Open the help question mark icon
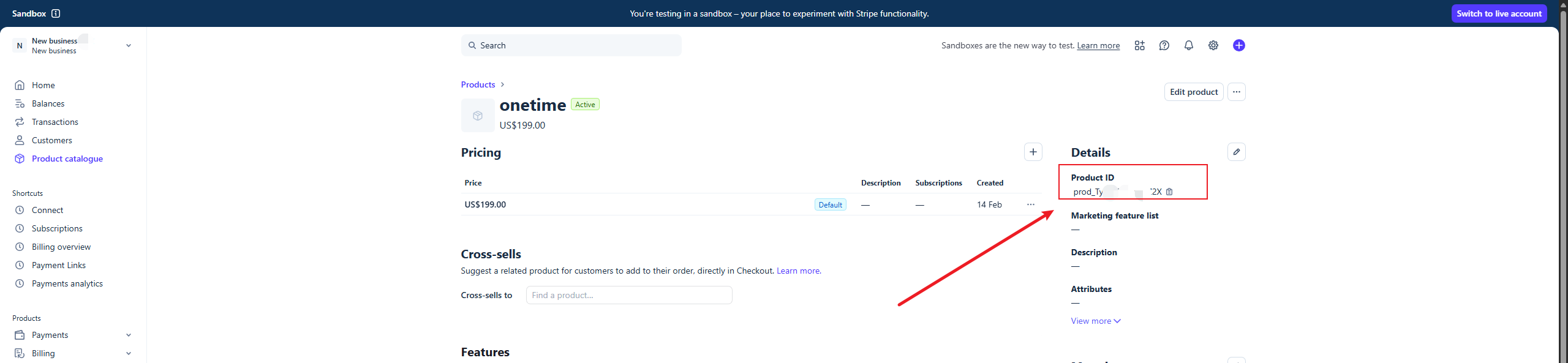The width and height of the screenshot is (1568, 363). [1164, 45]
